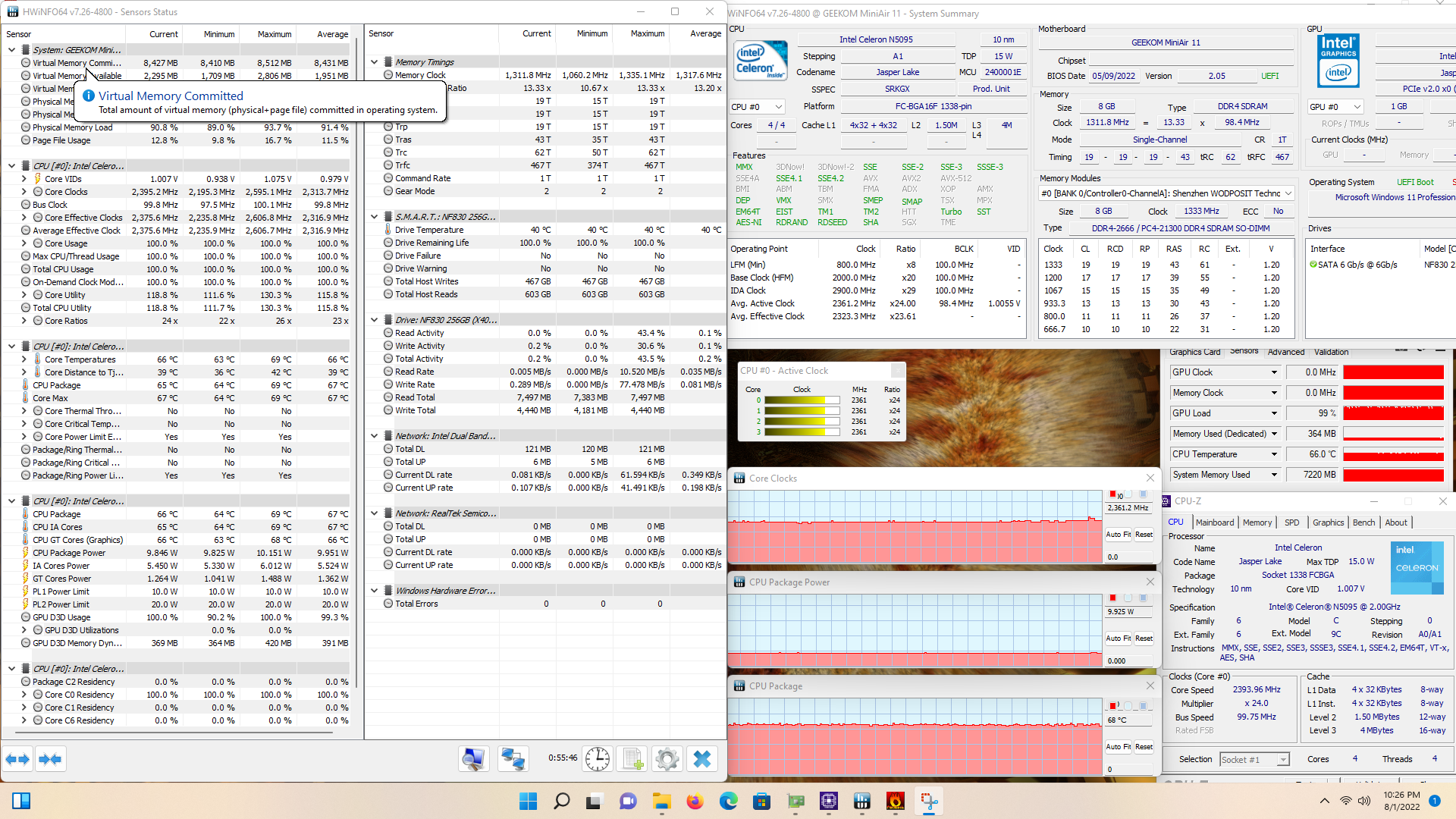
Task: Click the Intel Graphics logo in GPU section
Action: (1338, 61)
